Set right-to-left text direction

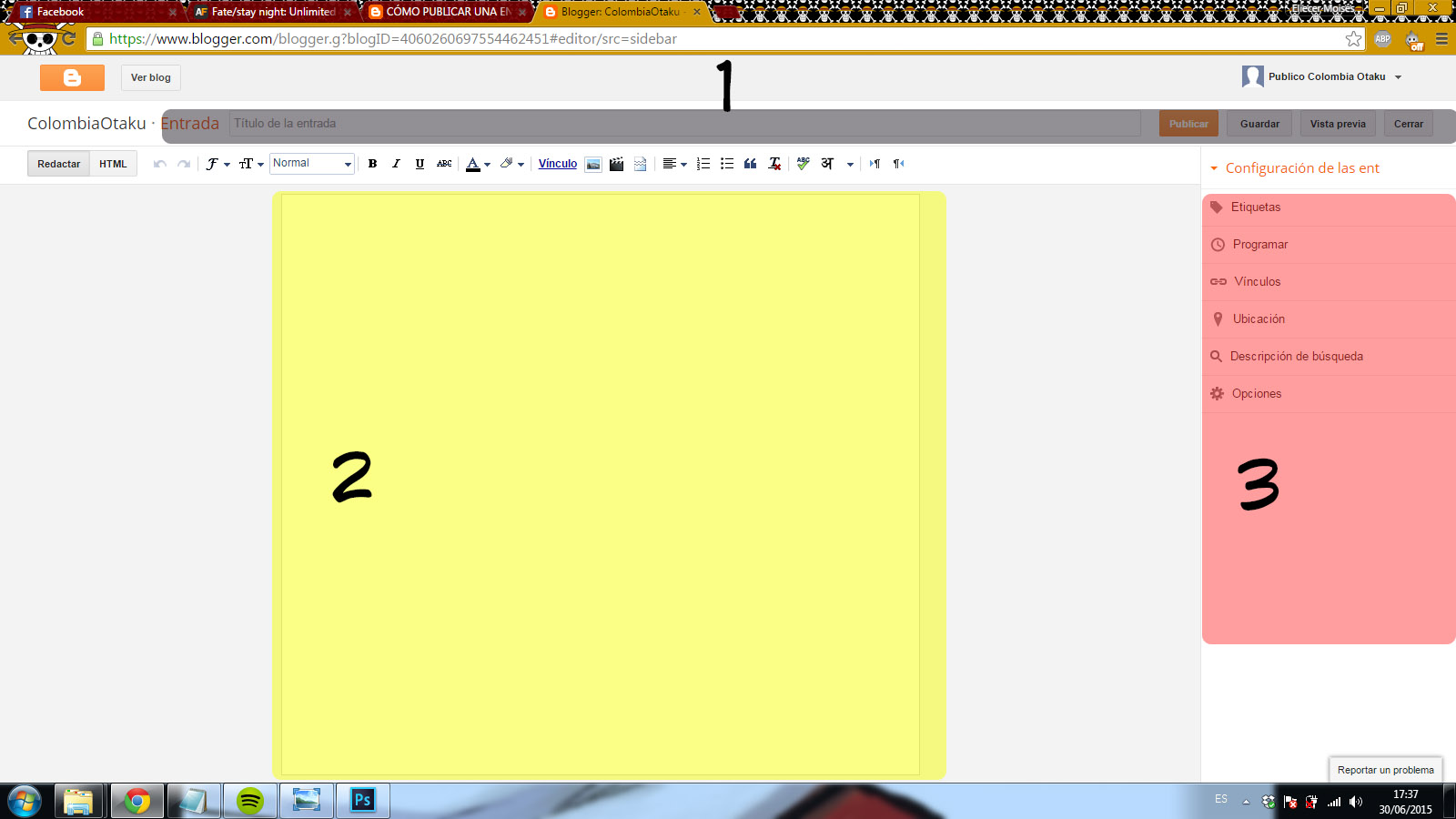click(x=898, y=164)
